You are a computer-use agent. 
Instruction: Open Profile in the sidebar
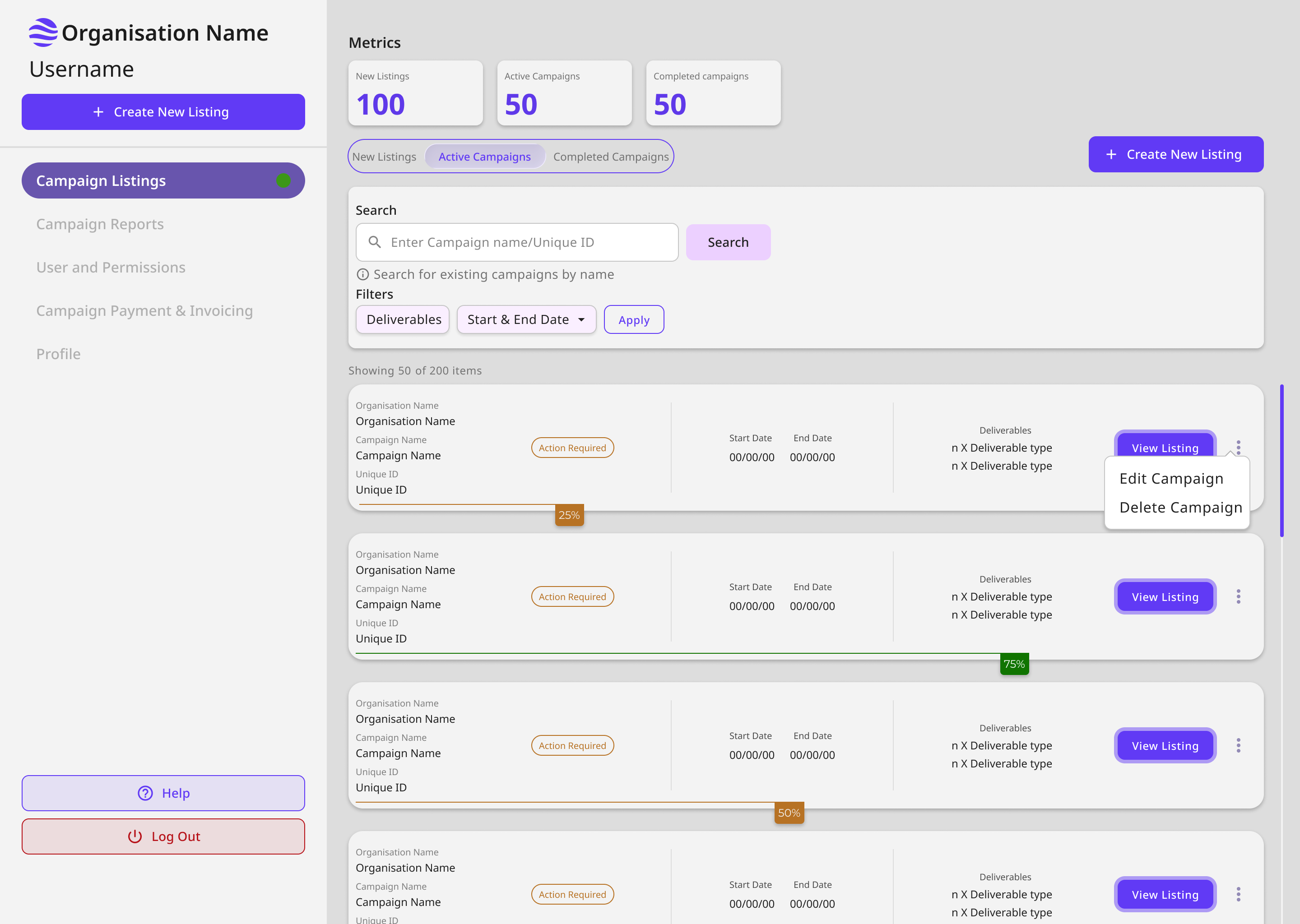(59, 354)
